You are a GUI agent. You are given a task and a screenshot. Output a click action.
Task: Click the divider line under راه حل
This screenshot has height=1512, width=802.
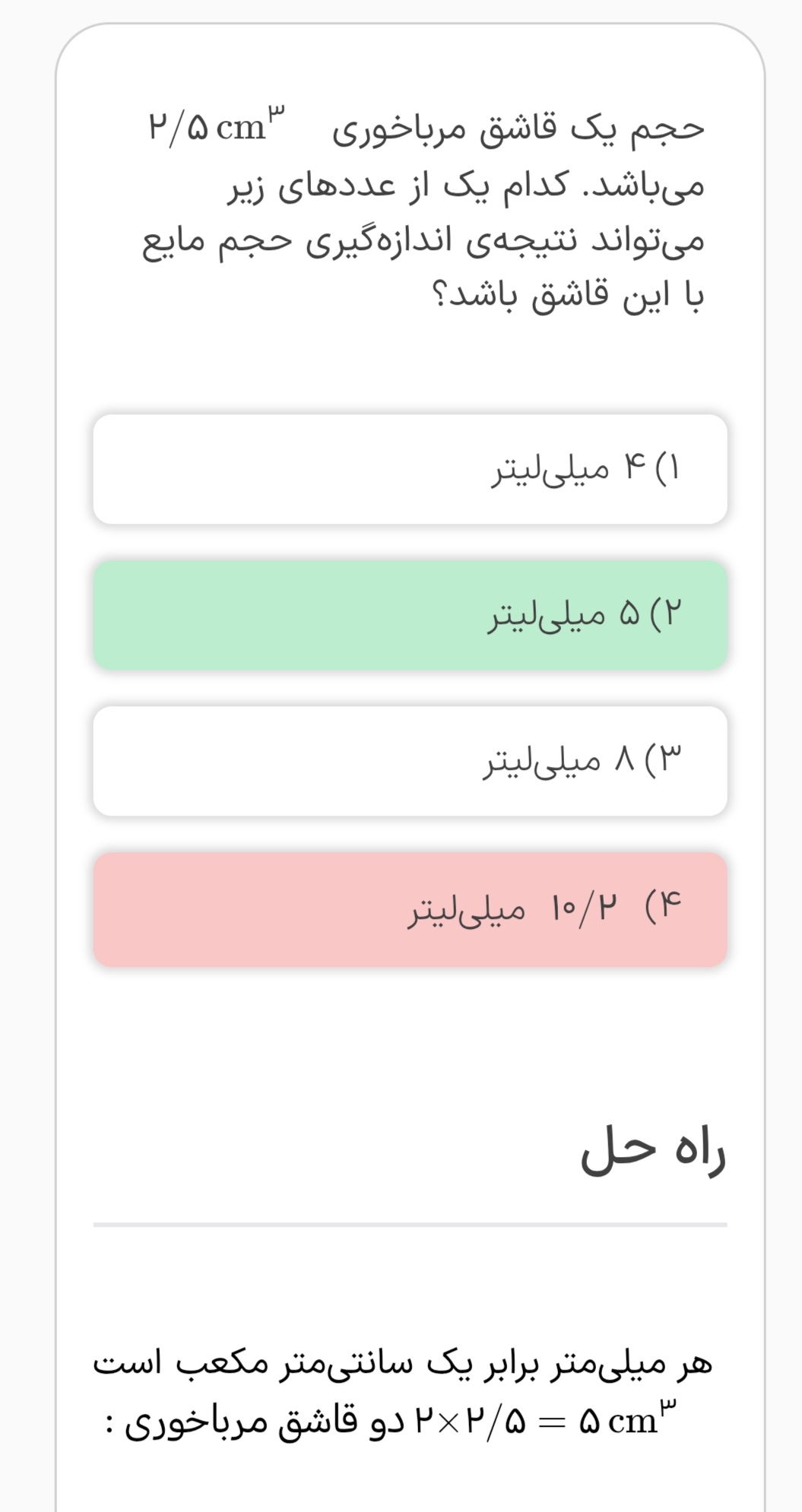coord(410,1225)
